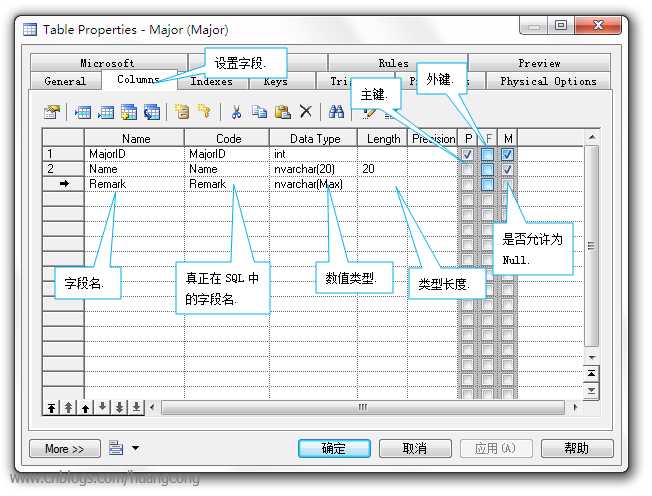Click the Replicate Columns icon
Image resolution: width=652 pixels, height=496 pixels.
pyautogui.click(x=152, y=112)
